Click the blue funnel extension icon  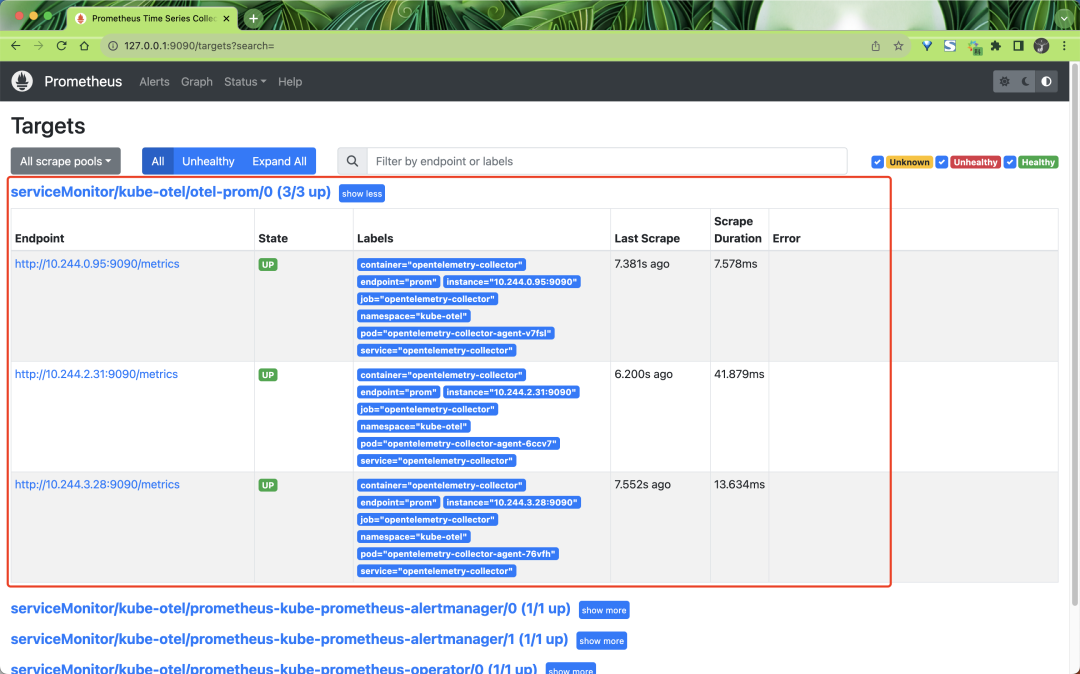pyautogui.click(x=926, y=46)
